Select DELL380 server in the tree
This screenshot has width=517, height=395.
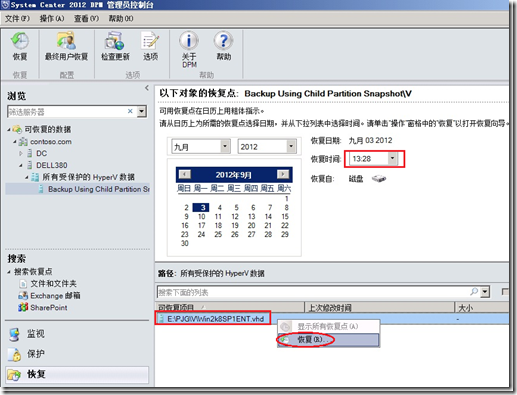click(x=52, y=165)
